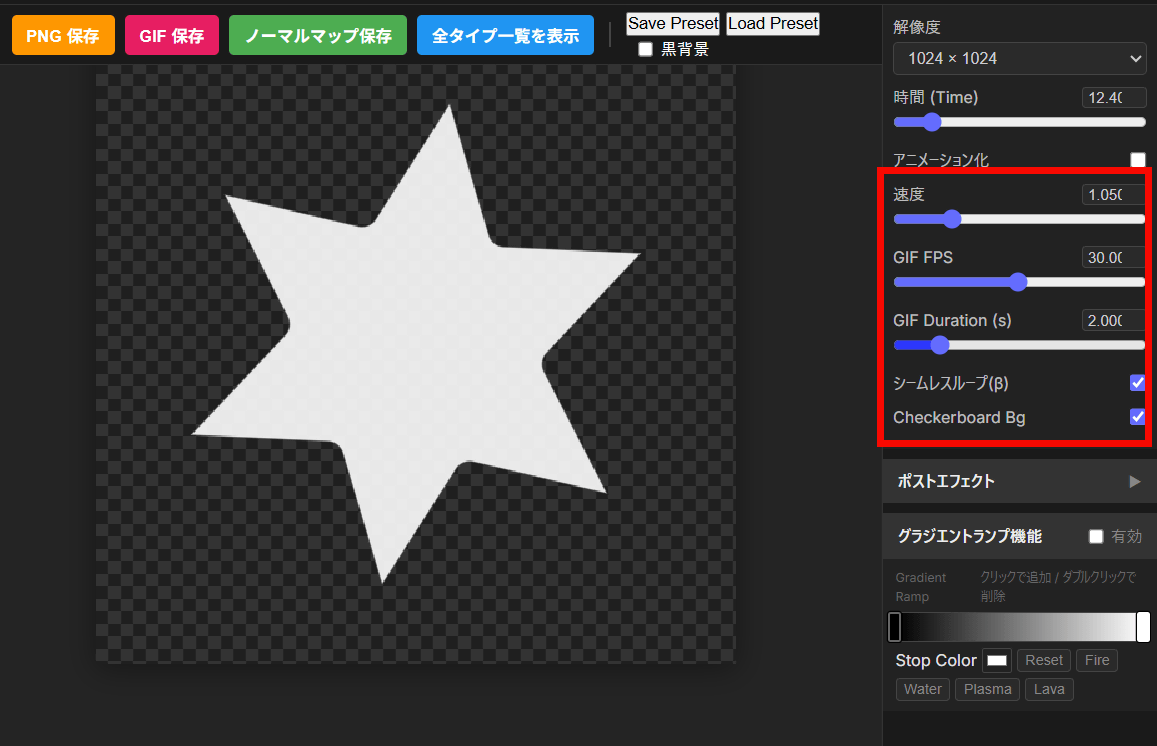The height and width of the screenshot is (746, 1157).
Task: Open the 解像度 1024 × 1024 dropdown
Action: [x=1019, y=59]
